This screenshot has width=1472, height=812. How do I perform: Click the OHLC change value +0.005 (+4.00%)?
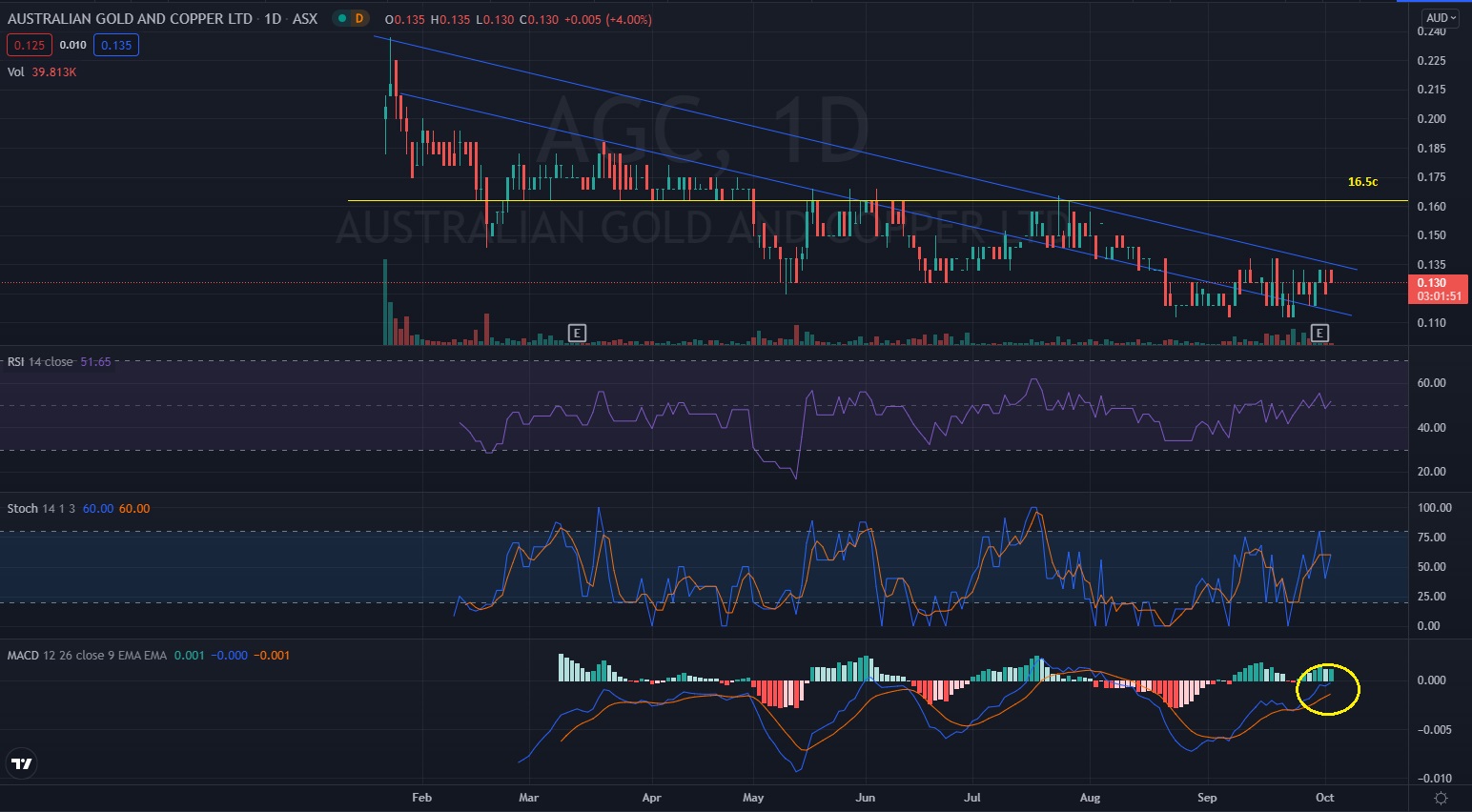click(x=607, y=19)
